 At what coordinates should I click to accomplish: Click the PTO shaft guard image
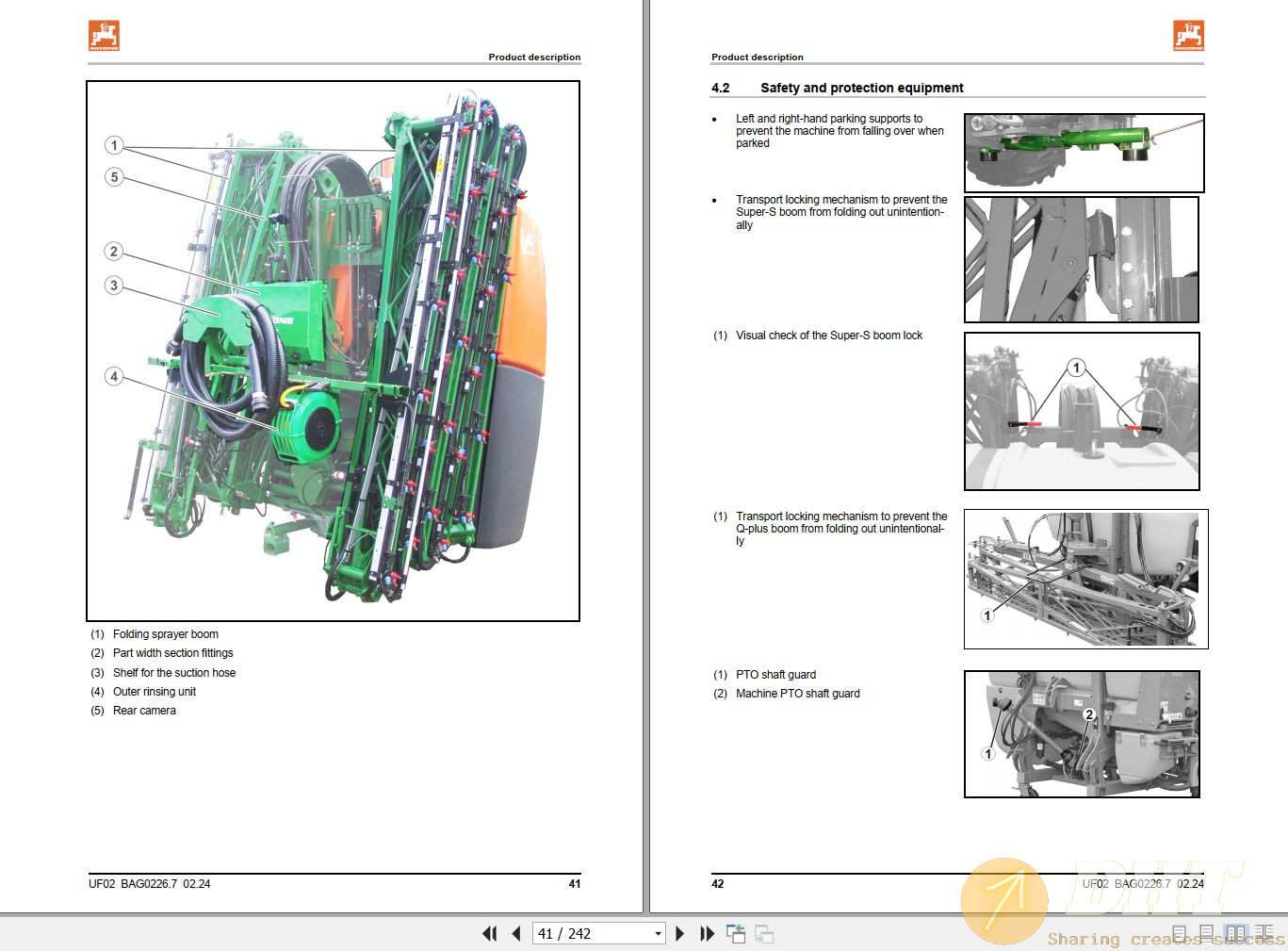(x=1082, y=734)
